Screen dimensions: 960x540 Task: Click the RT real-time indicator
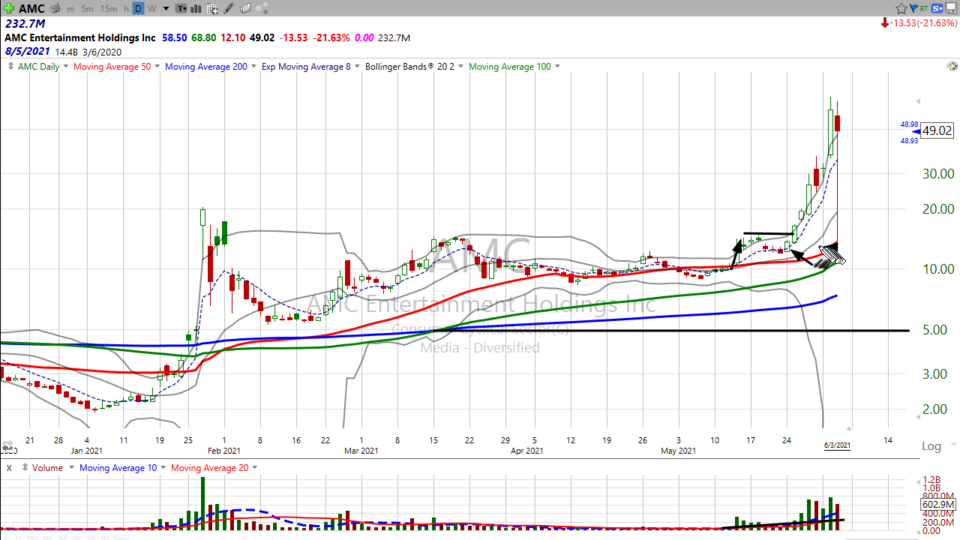pyautogui.click(x=923, y=9)
